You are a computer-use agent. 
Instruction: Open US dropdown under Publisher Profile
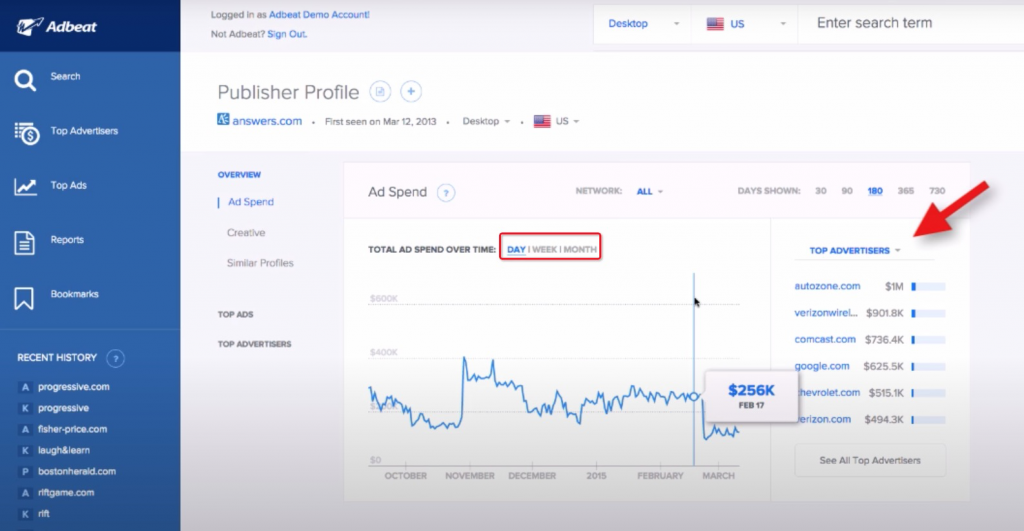point(557,121)
